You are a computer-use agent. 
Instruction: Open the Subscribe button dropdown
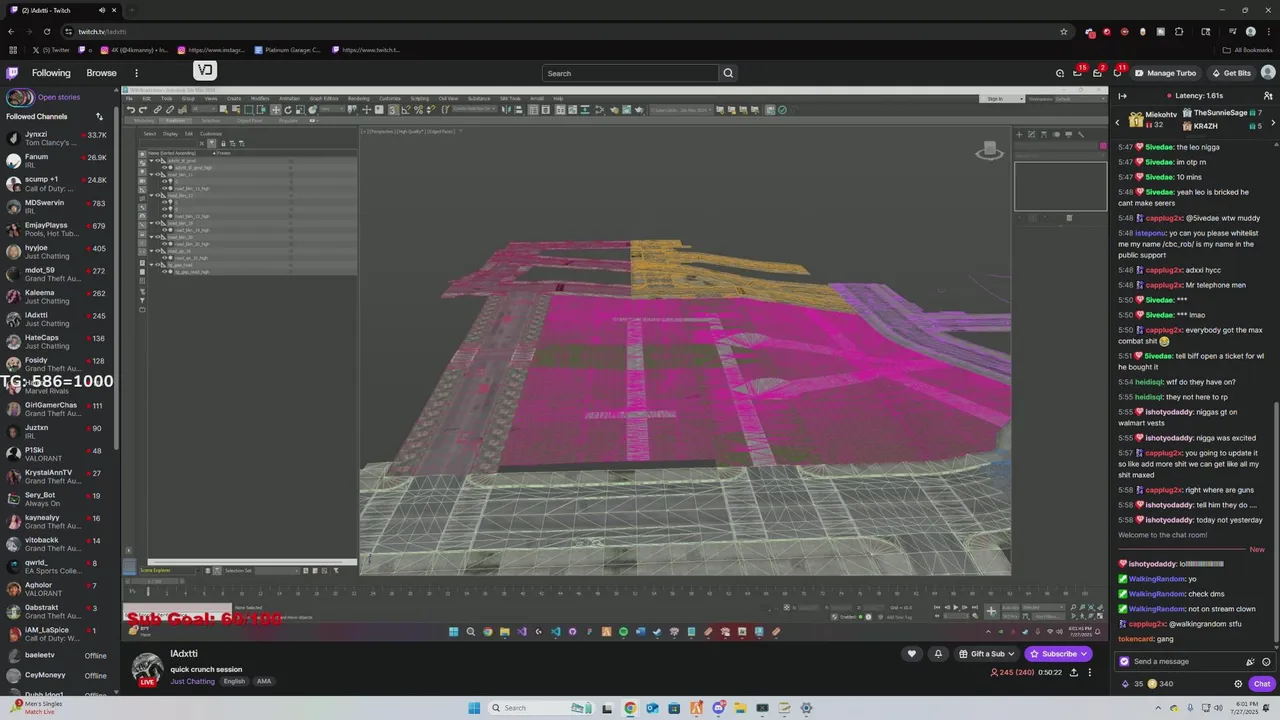click(1084, 654)
